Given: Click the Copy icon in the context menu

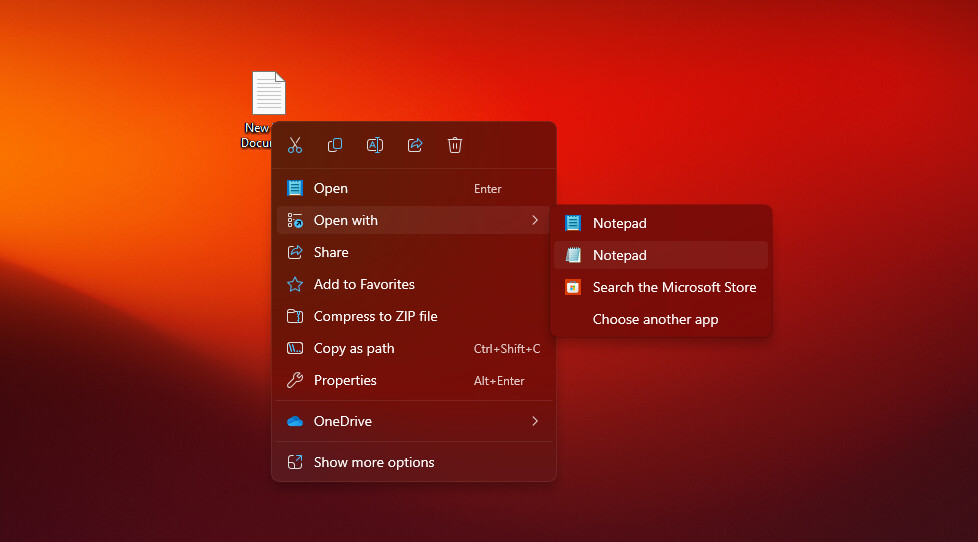Looking at the screenshot, I should [x=335, y=145].
